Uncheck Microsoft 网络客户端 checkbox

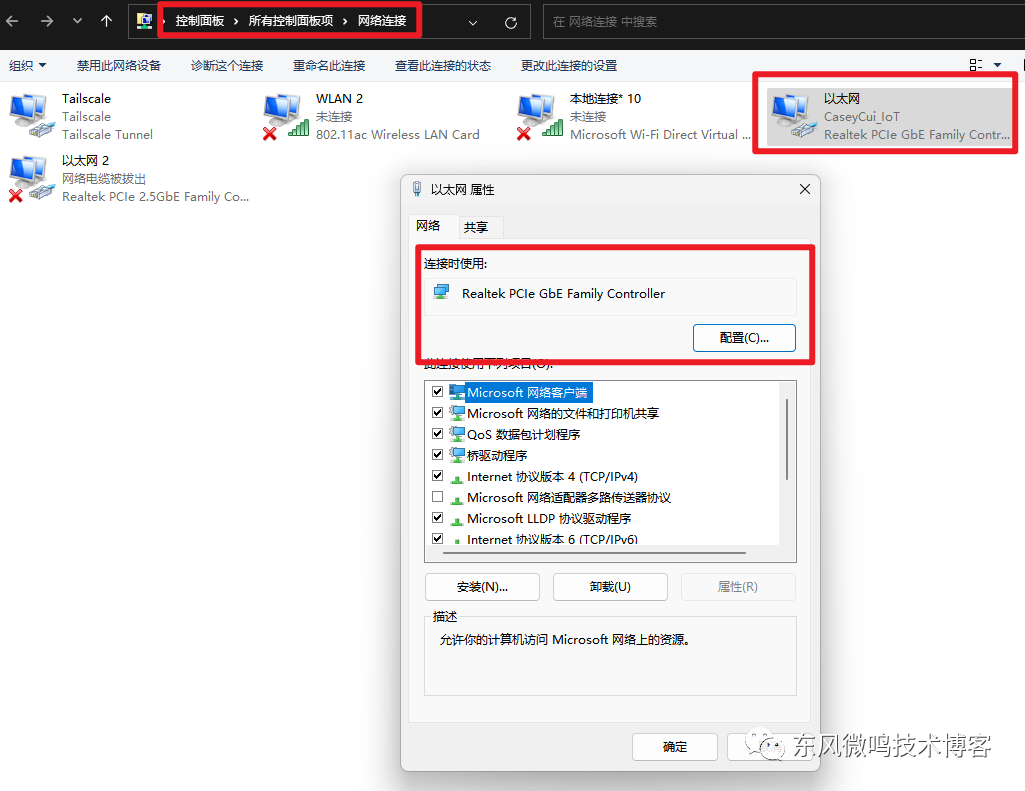438,392
